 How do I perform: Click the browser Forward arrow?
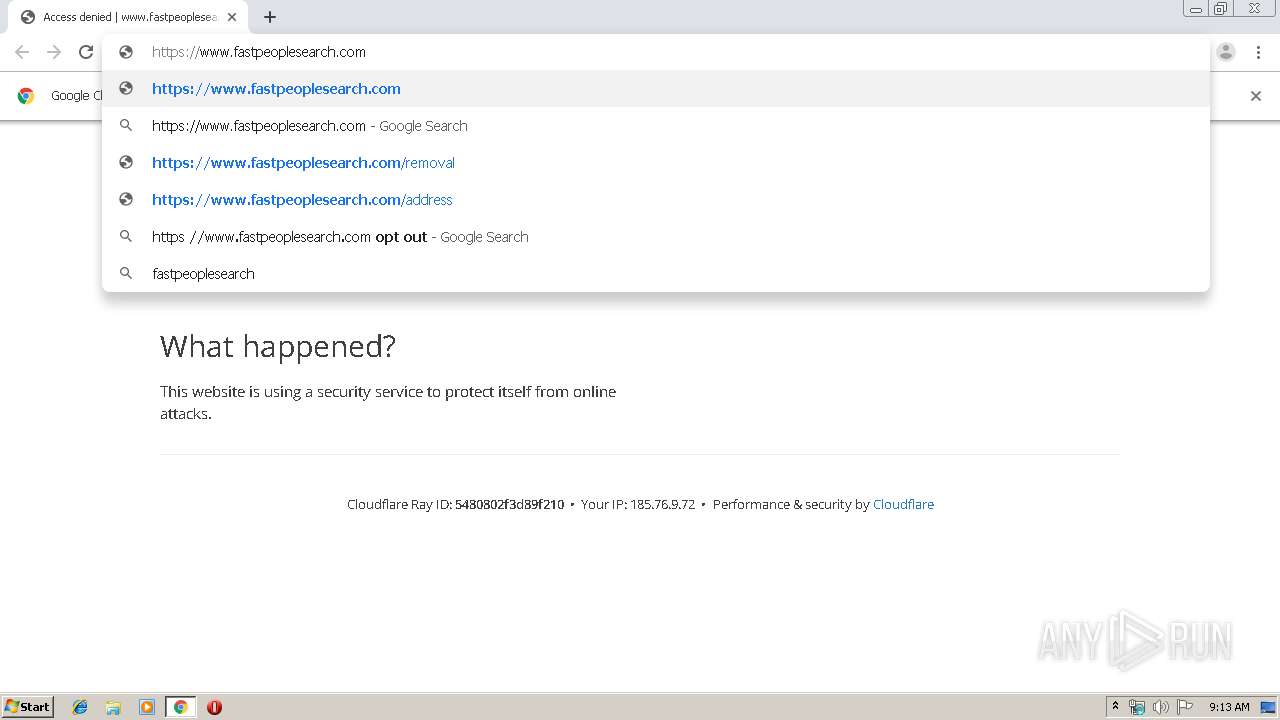click(54, 52)
